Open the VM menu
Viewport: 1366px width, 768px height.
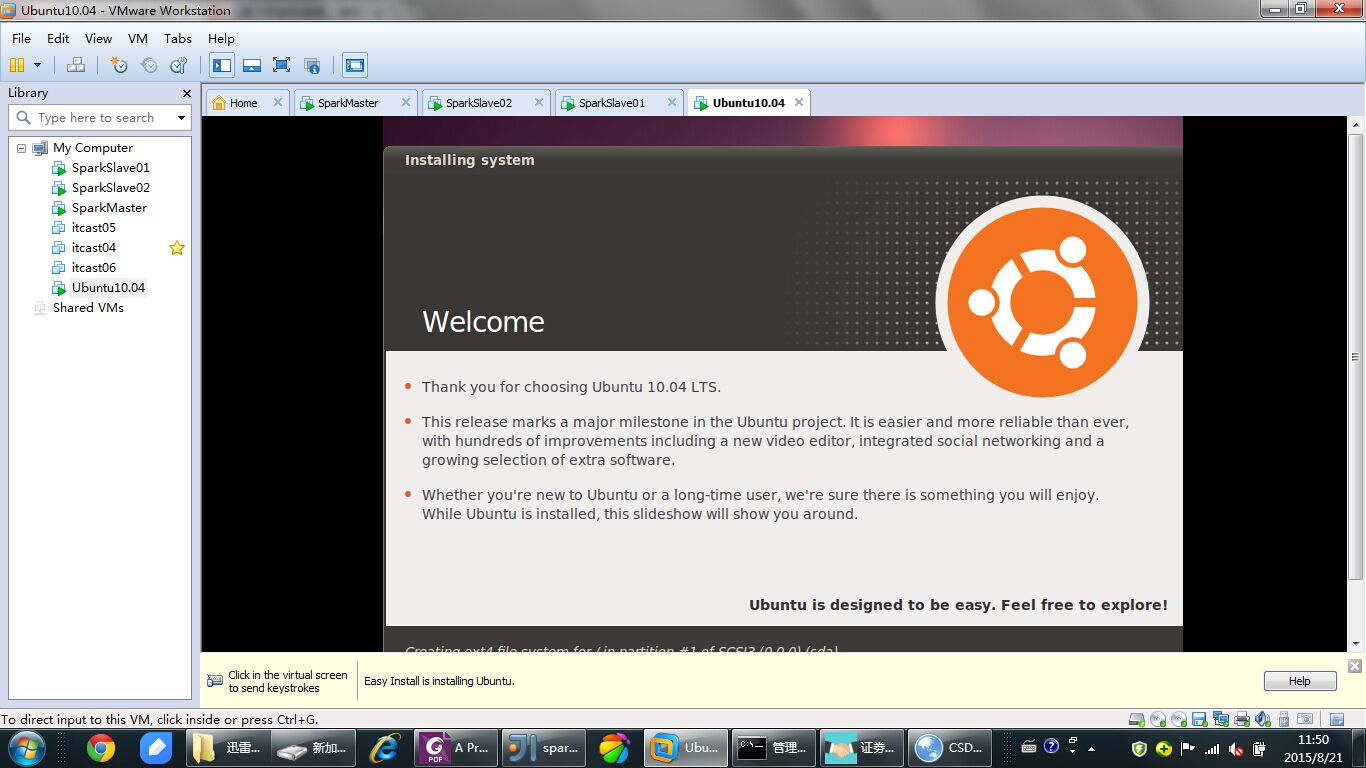[x=138, y=38]
